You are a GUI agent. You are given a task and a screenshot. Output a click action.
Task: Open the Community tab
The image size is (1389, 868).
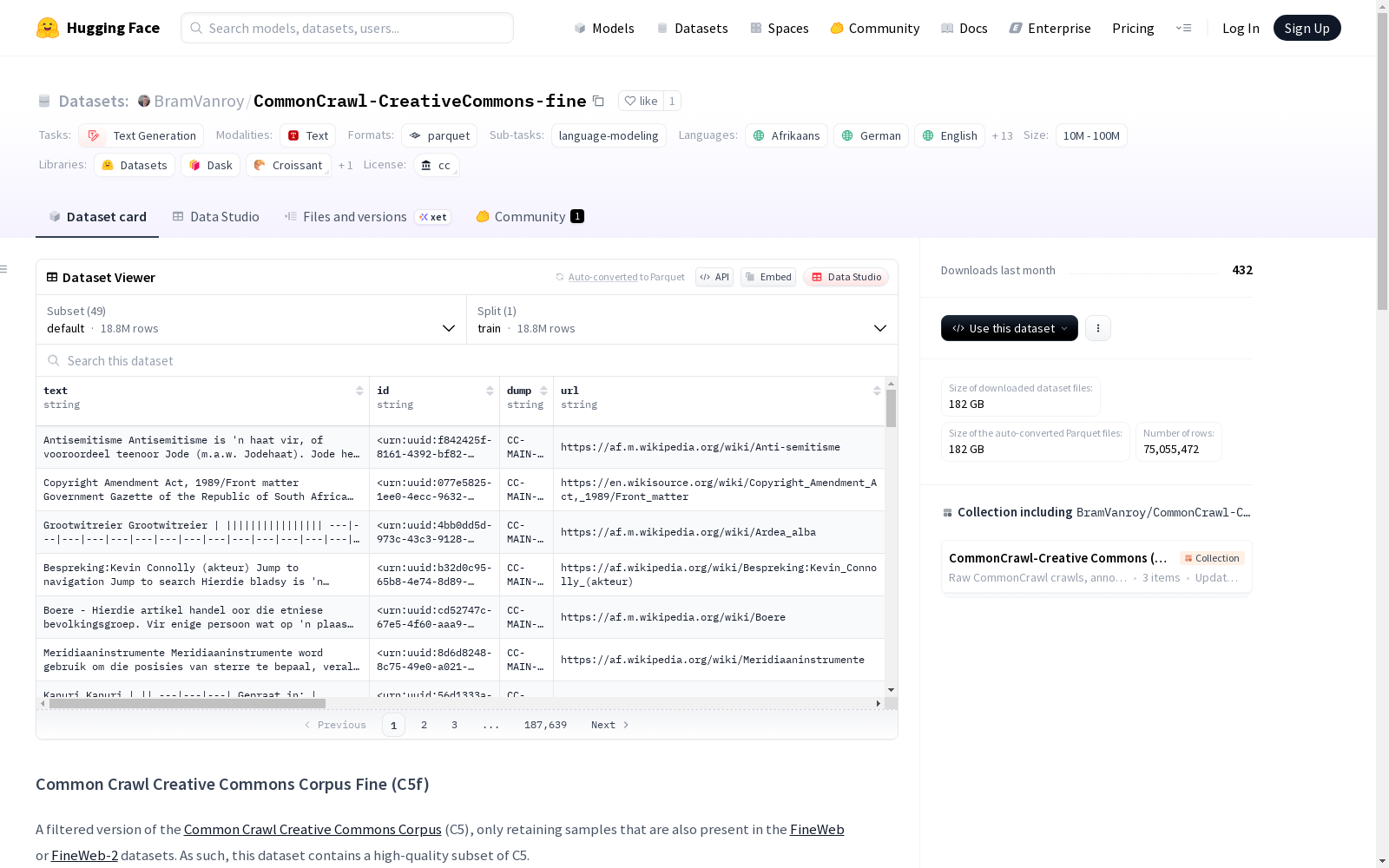coord(530,216)
